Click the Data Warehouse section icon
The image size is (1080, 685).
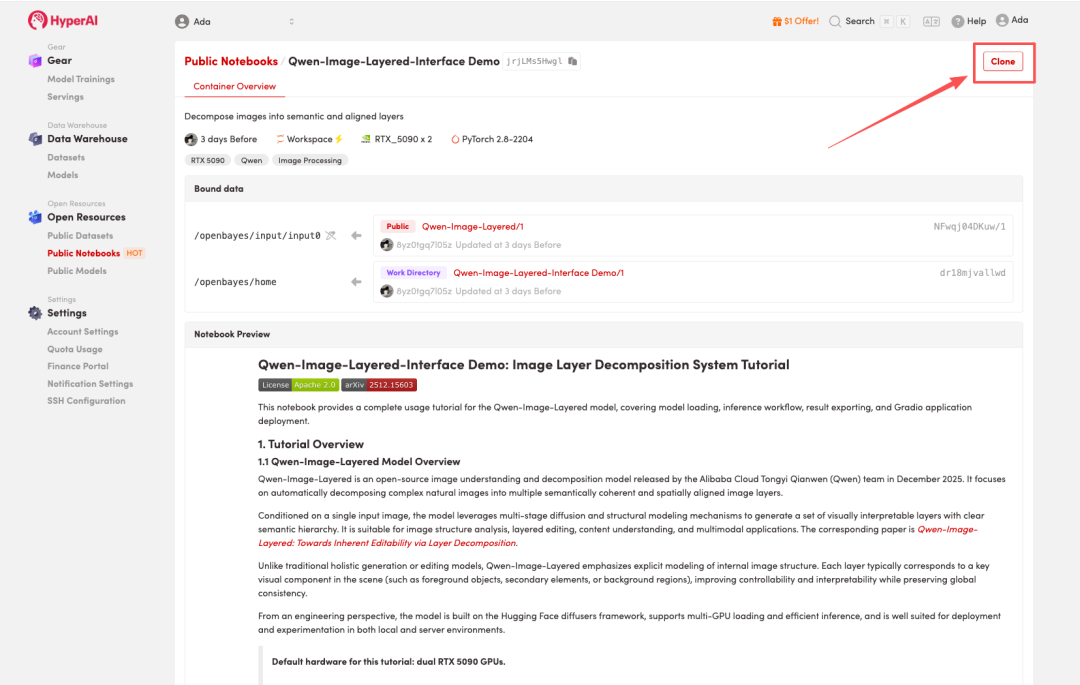point(35,139)
